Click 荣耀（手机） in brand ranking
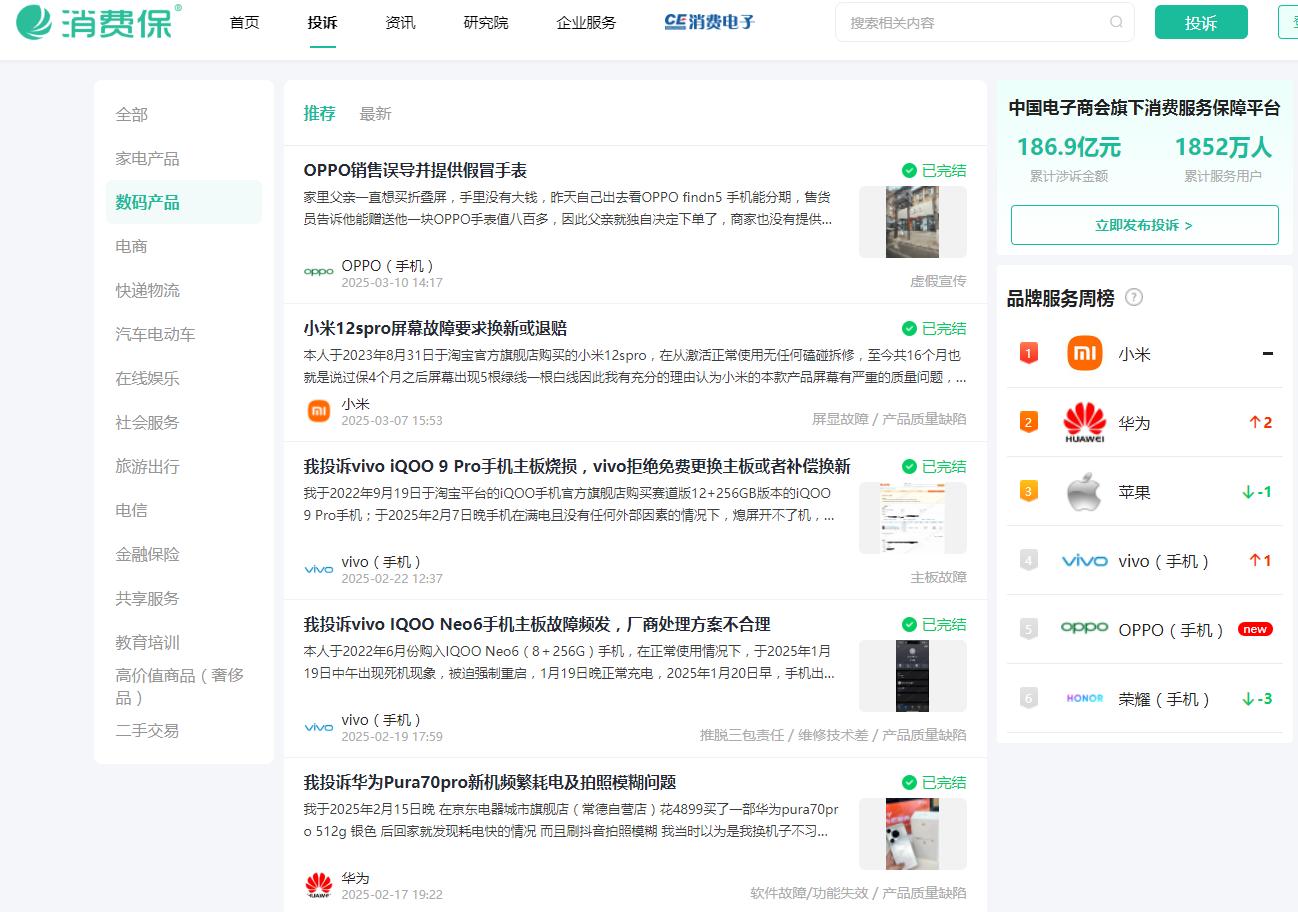Viewport: 1298px width, 912px height. pos(1164,699)
